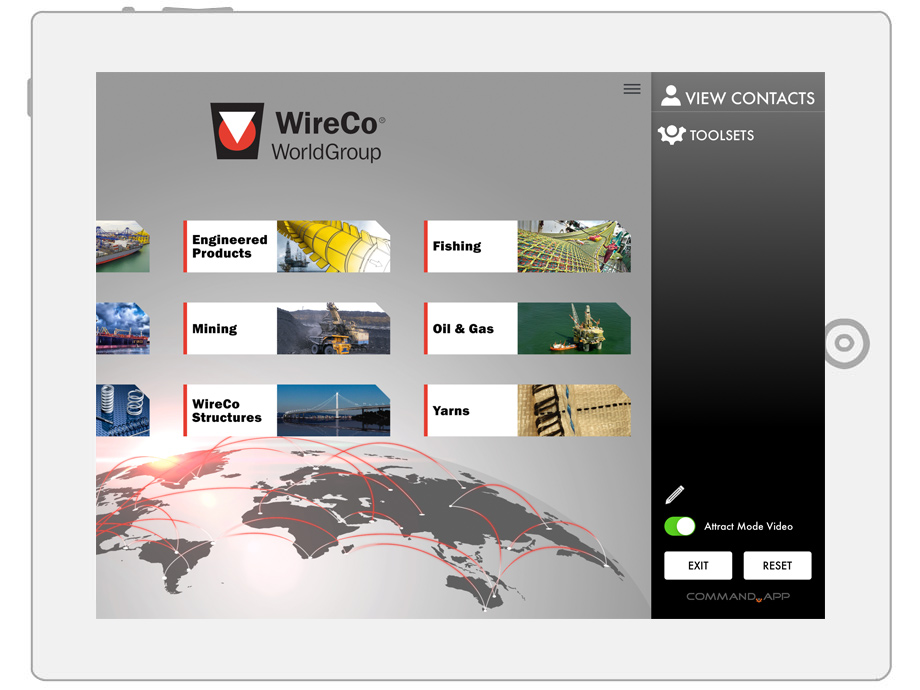The width and height of the screenshot is (920, 690).
Task: Click the mining truck image
Action: point(334,329)
